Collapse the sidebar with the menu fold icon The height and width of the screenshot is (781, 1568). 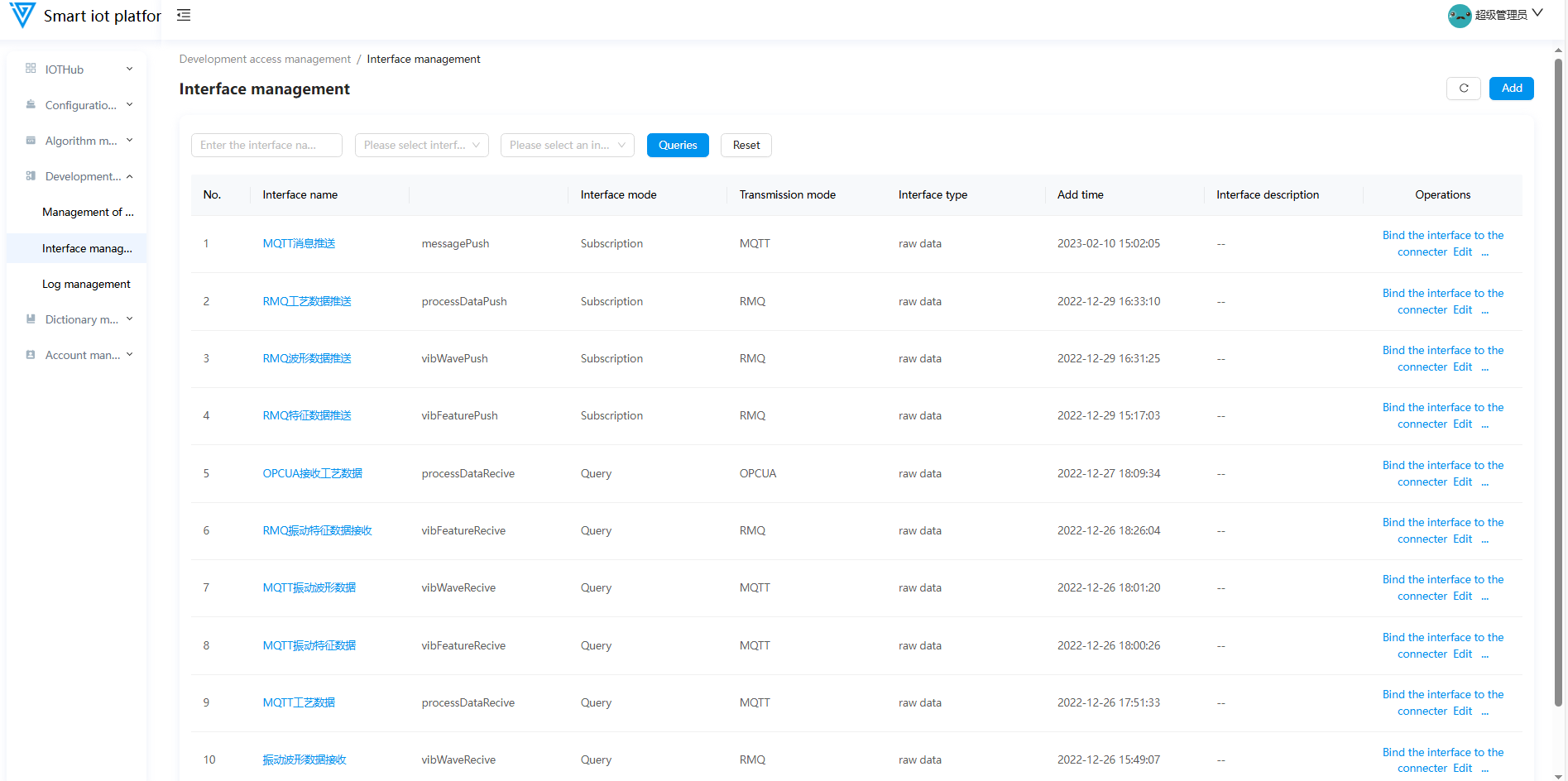coord(184,15)
